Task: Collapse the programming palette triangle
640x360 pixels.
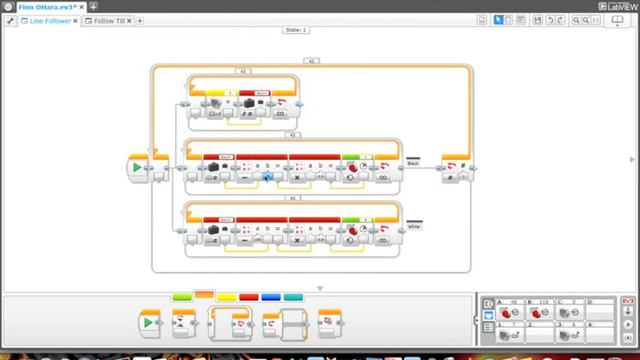Action: point(320,289)
